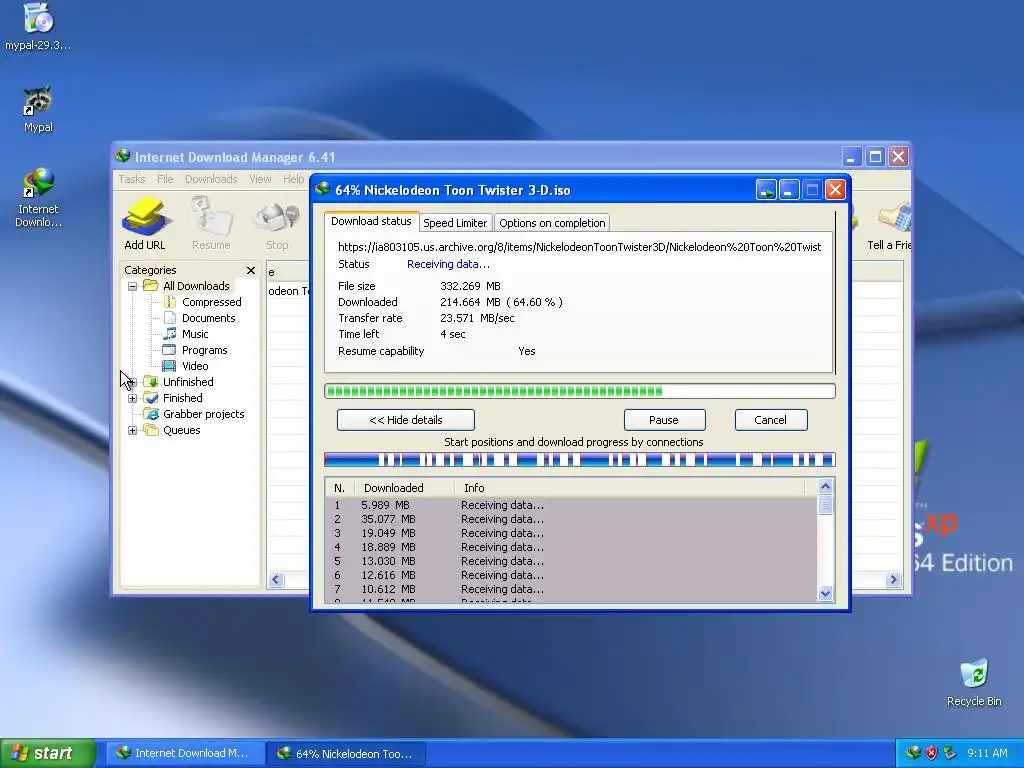Viewport: 1024px width, 768px height.
Task: Switch to Options on completion tab
Action: [x=552, y=223]
